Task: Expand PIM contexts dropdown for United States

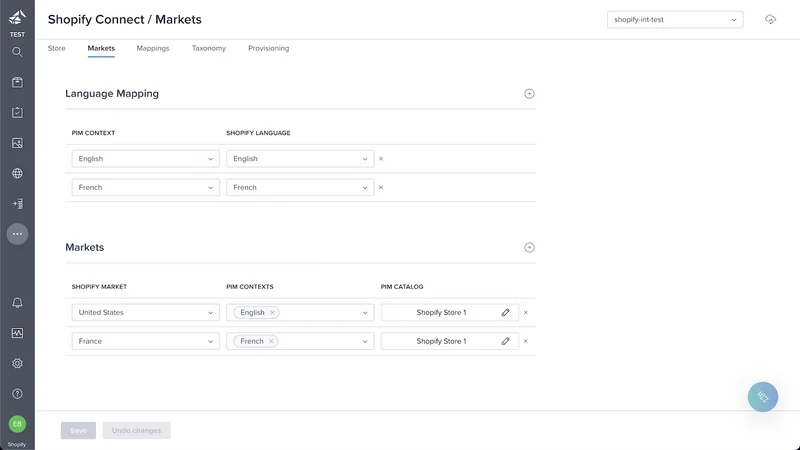Action: pos(365,312)
